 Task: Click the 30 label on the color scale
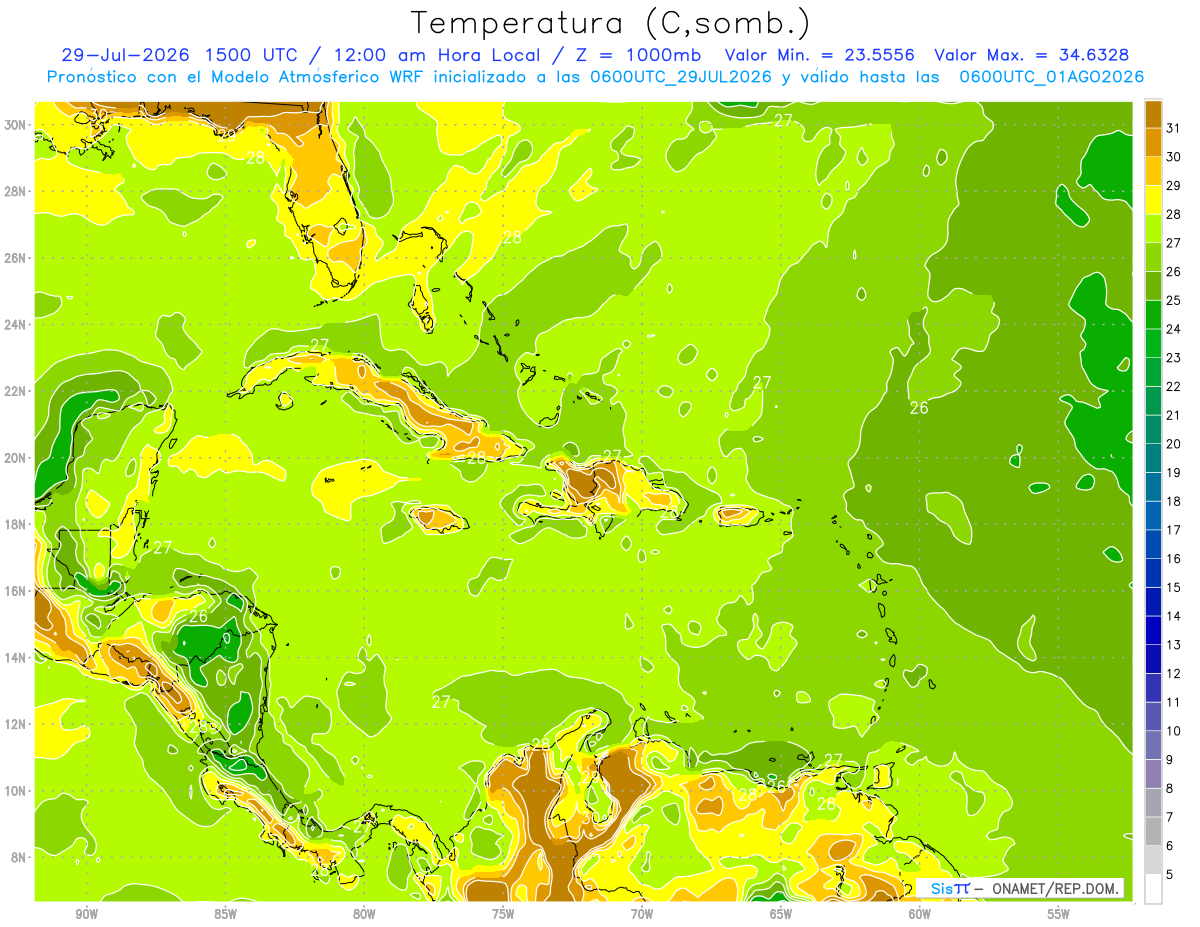pyautogui.click(x=1174, y=156)
